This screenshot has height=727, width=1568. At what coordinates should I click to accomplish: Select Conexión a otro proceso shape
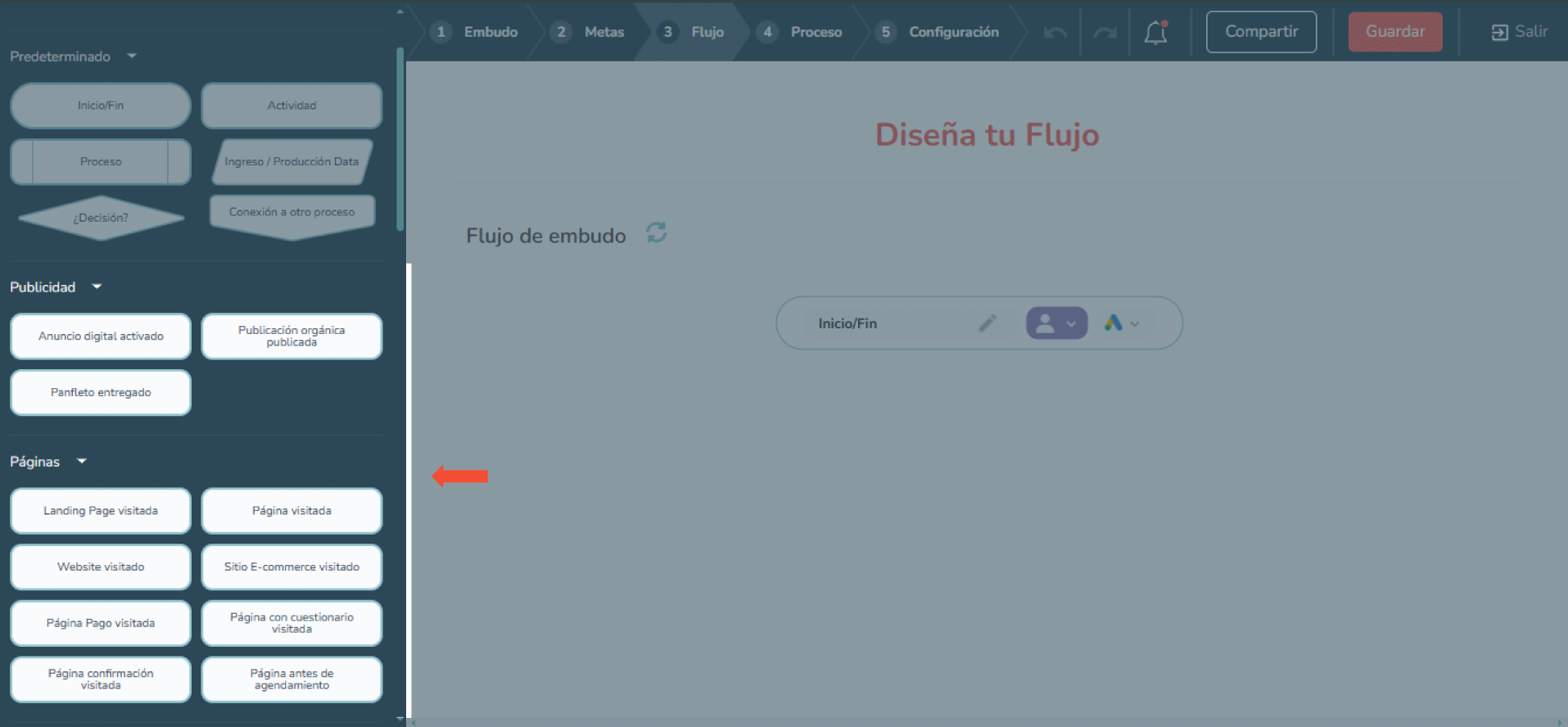[292, 217]
